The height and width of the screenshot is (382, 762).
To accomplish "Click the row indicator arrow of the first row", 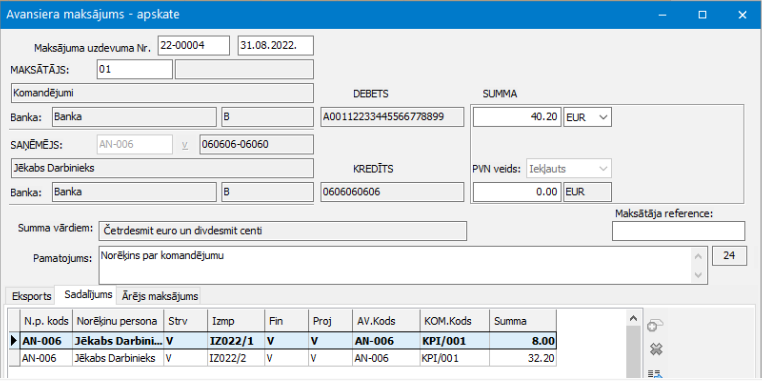I will 14,341.
